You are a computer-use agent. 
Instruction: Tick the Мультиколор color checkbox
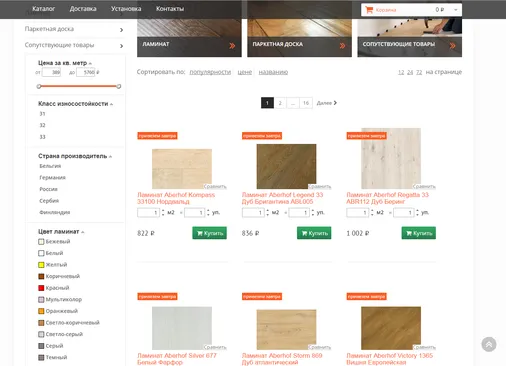pyautogui.click(x=41, y=300)
